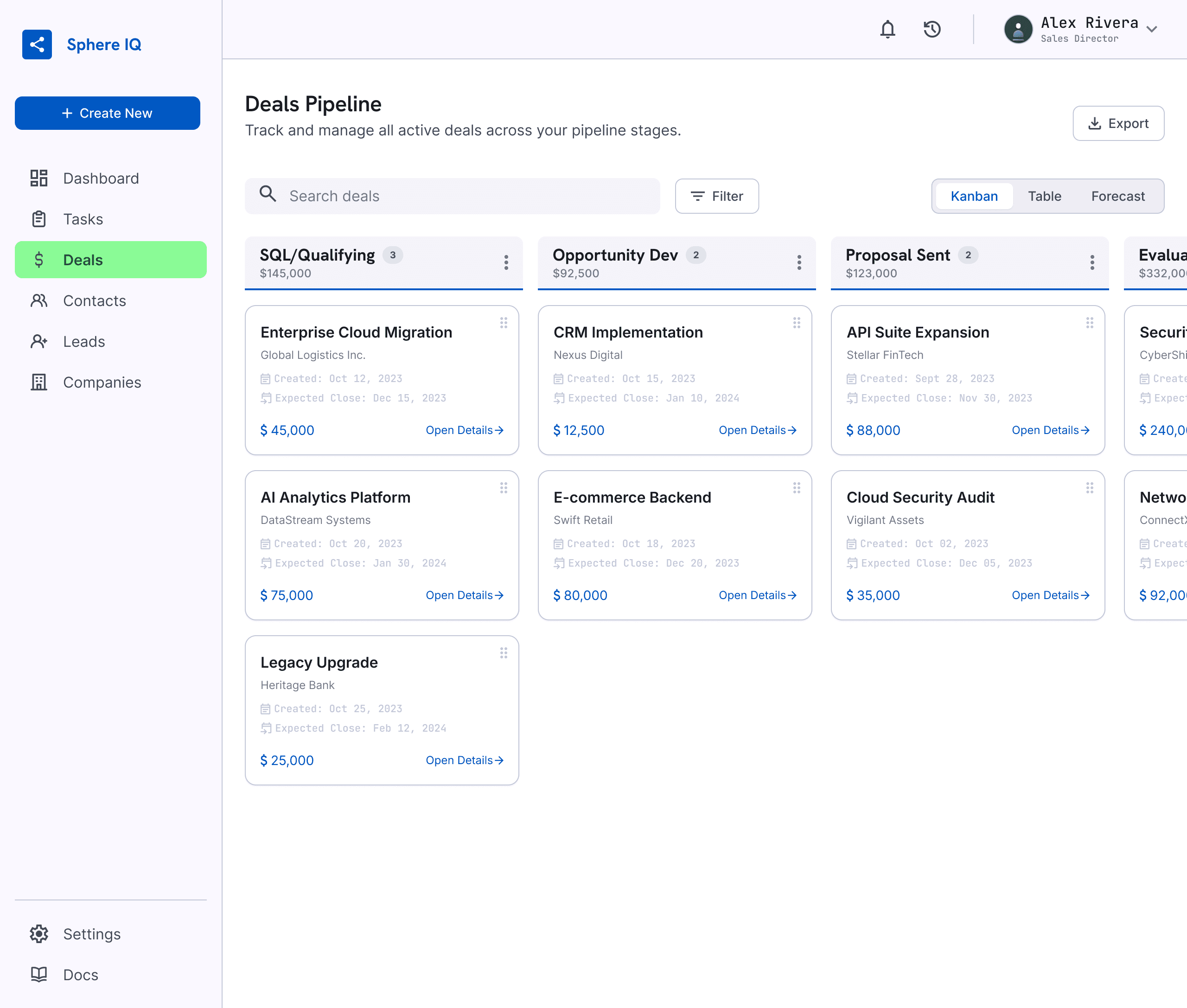Click the Cloud Security Audit card title
Image resolution: width=1187 pixels, height=1008 pixels.
(920, 497)
